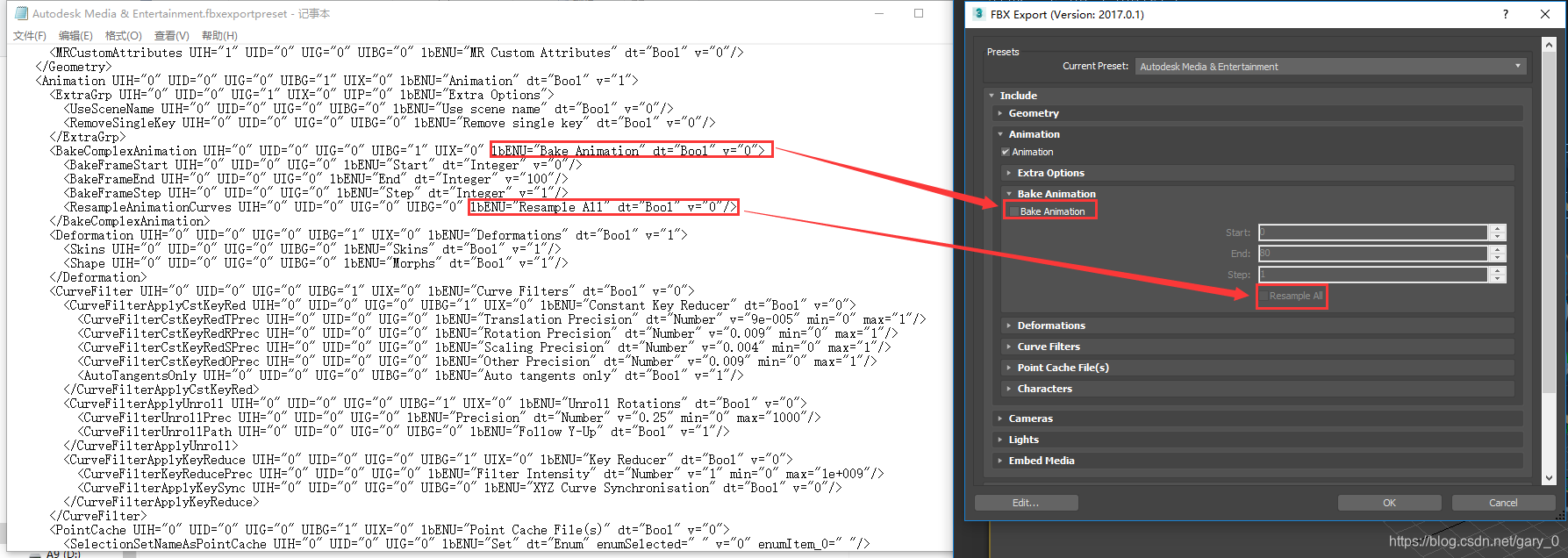Screen dimensions: 1568x558
Task: Expand the Embed Media section
Action: (x=1000, y=461)
